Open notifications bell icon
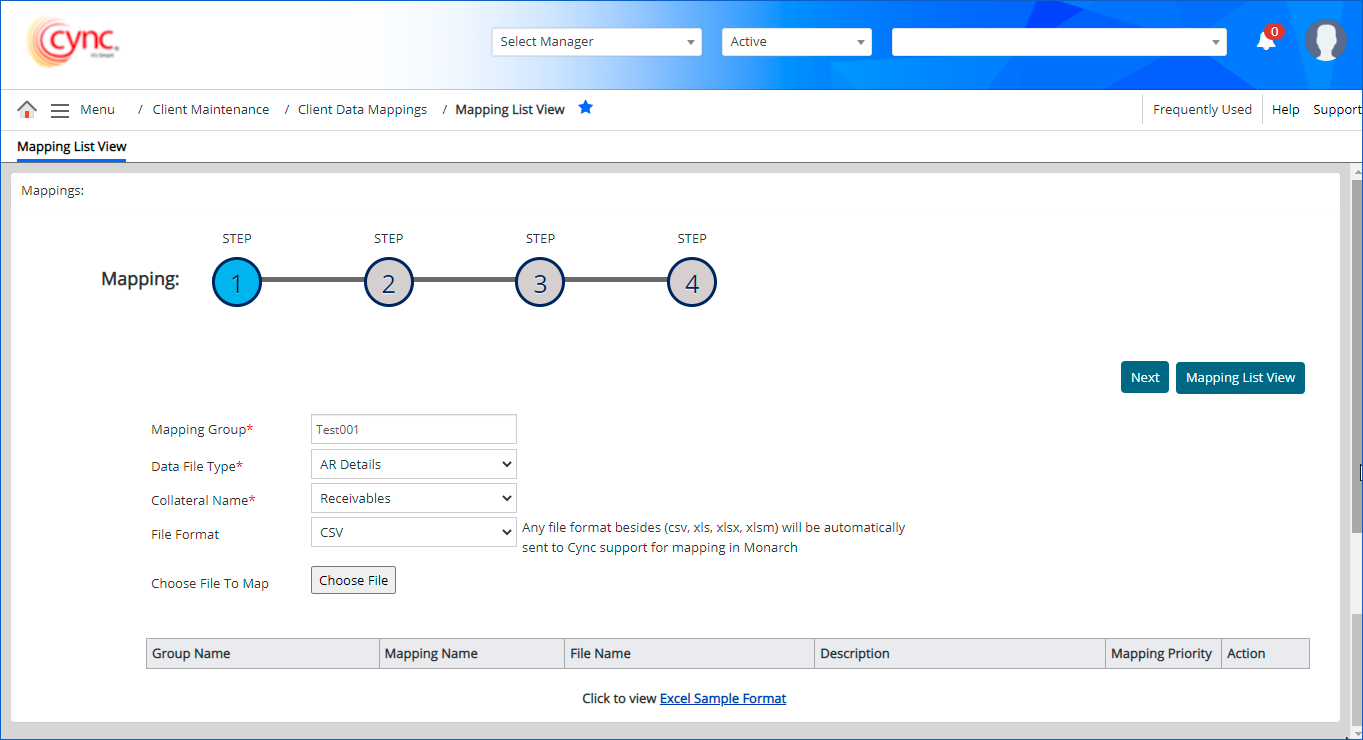 [1266, 41]
